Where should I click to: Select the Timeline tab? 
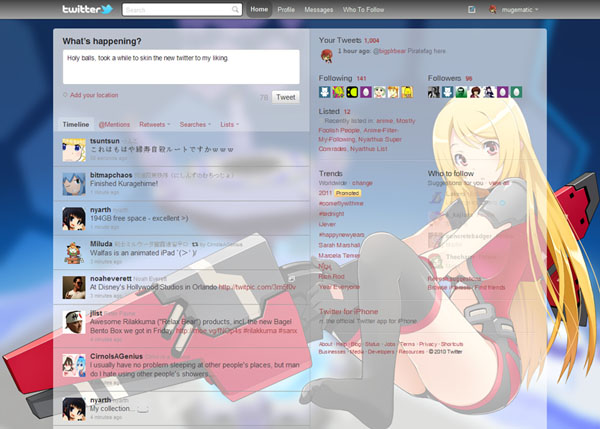click(x=76, y=124)
